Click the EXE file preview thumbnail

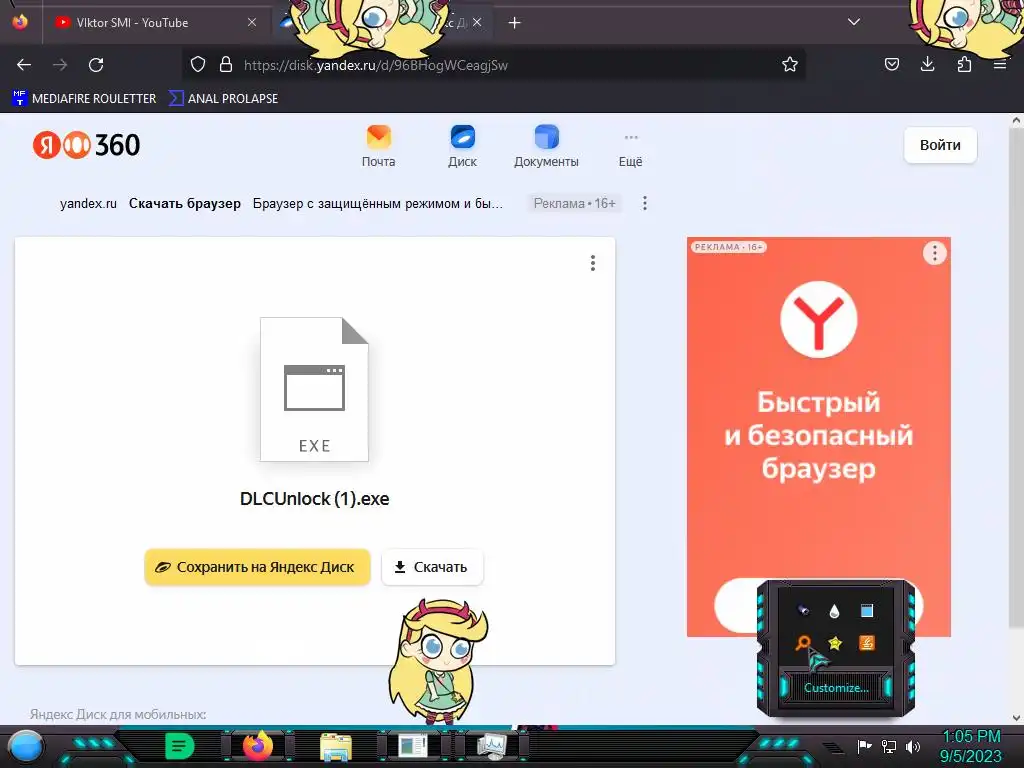point(314,389)
